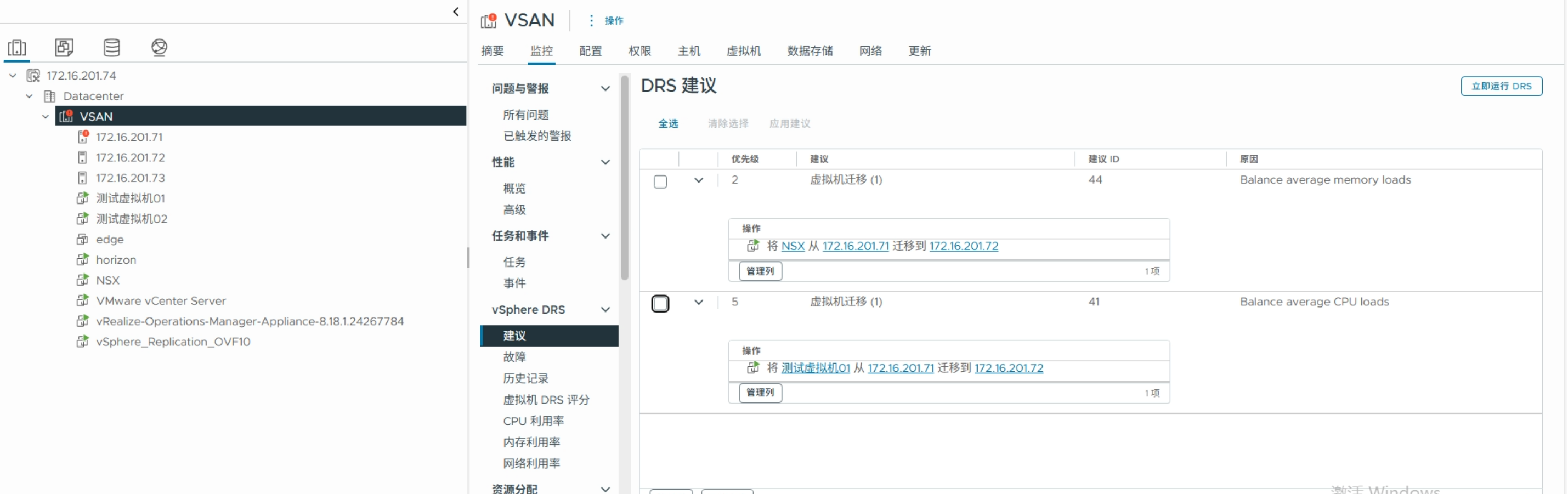
Task: Switch to the 网络 tab
Action: coord(870,51)
